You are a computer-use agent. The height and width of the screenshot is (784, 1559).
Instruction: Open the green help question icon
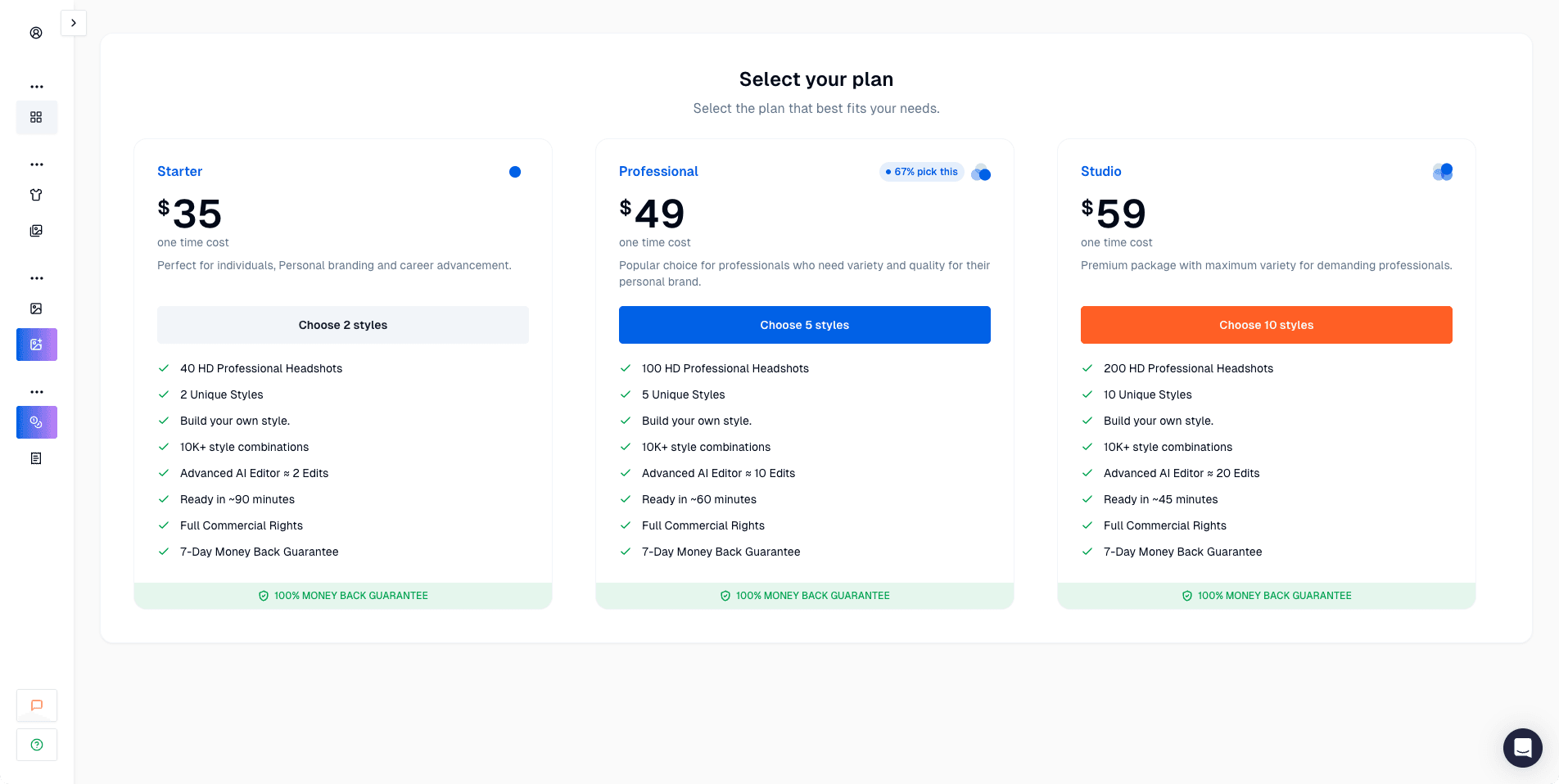coord(36,745)
